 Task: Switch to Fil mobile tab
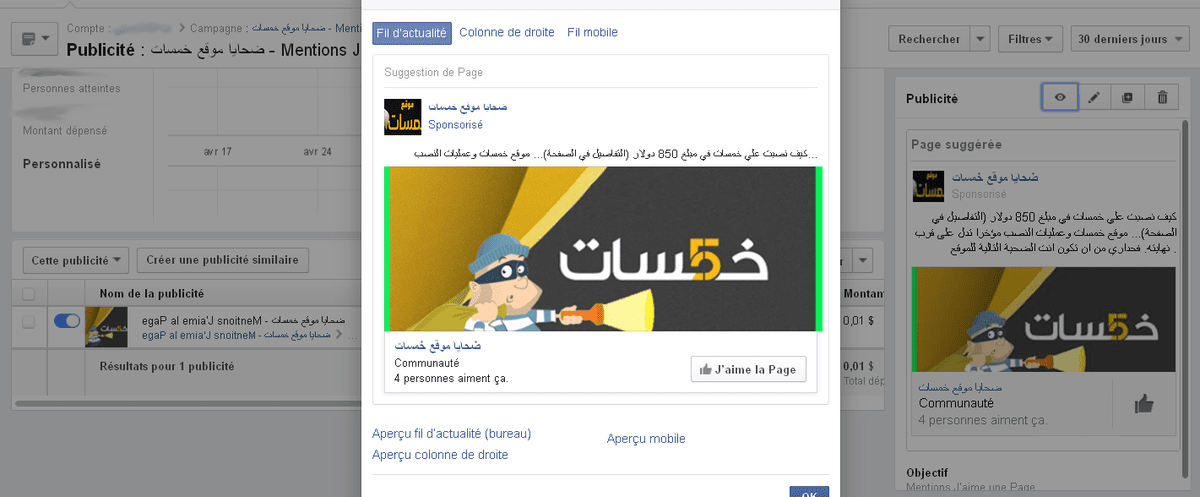pyautogui.click(x=592, y=32)
